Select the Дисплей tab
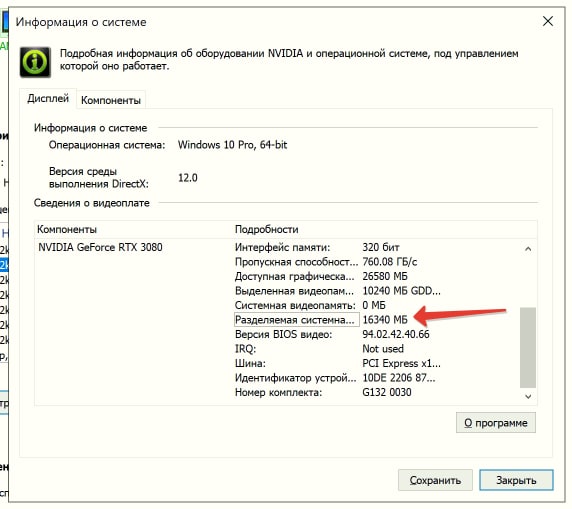Image resolution: width=572 pixels, height=509 pixels. point(48,98)
